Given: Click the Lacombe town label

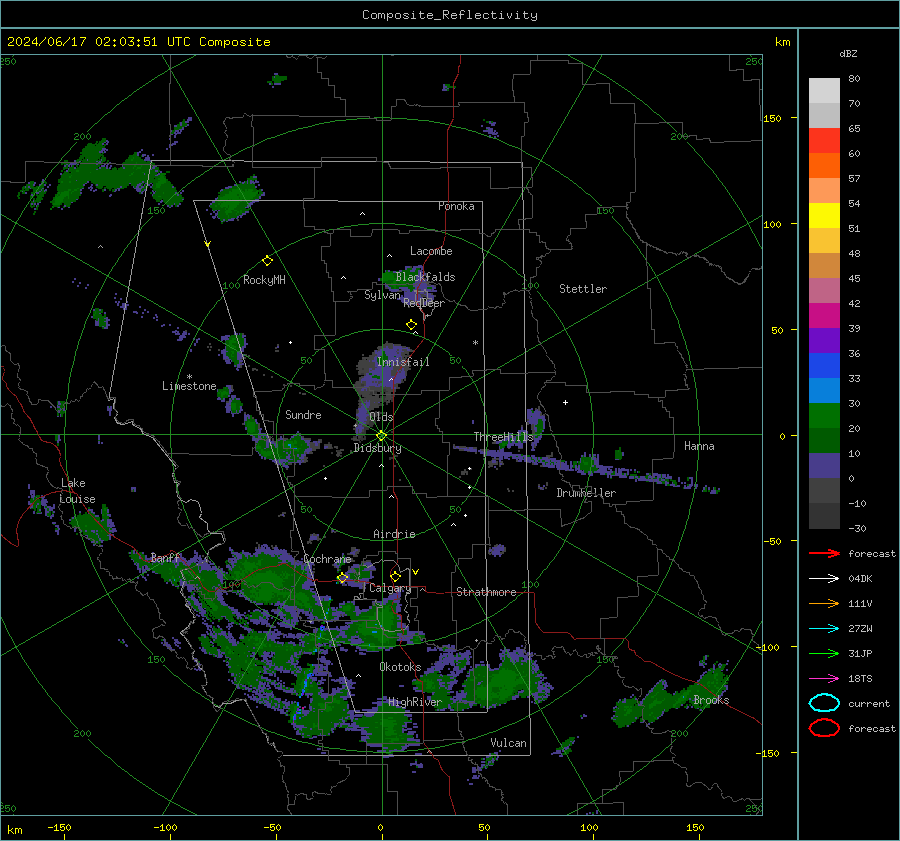Looking at the screenshot, I should [431, 251].
